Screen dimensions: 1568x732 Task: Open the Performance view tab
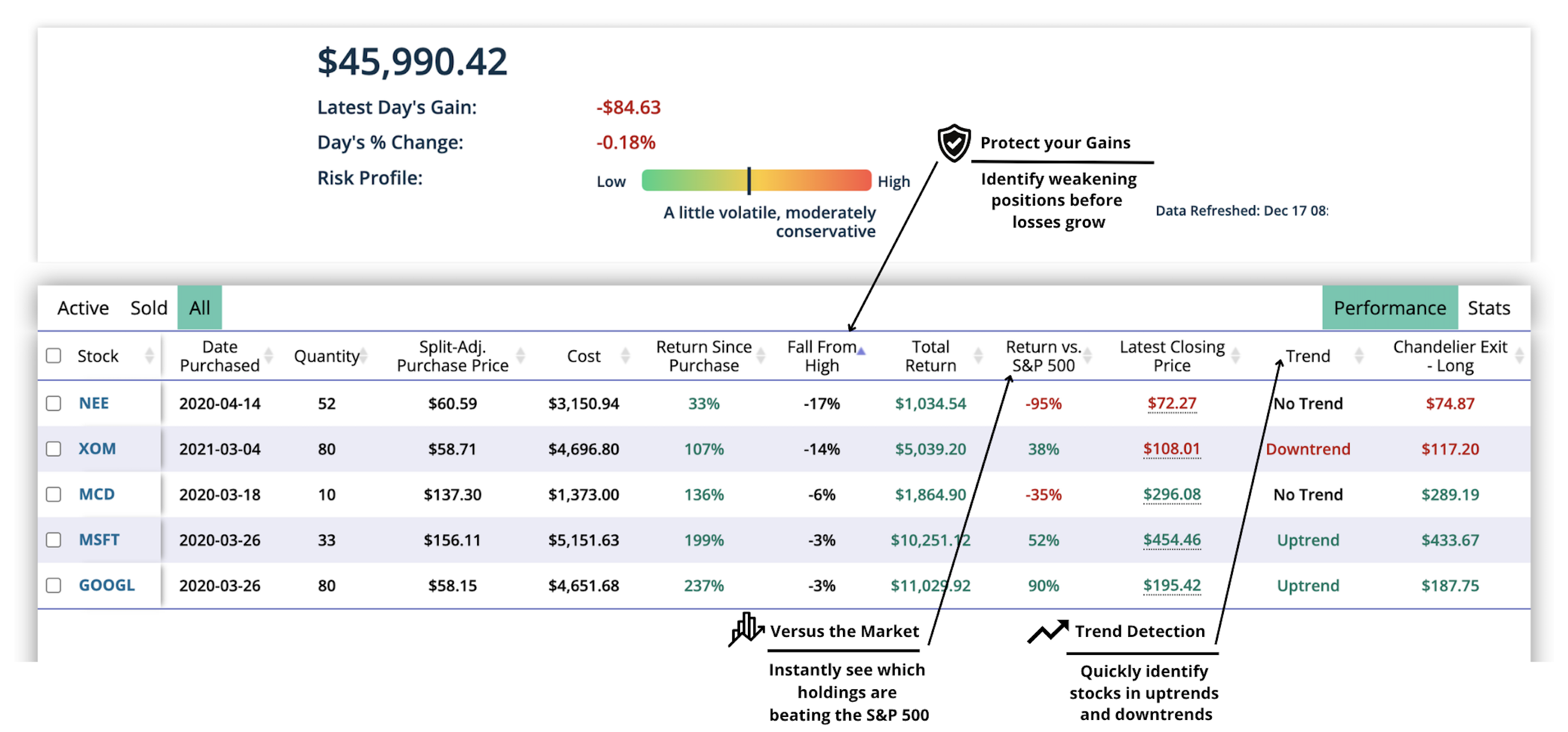(x=1390, y=308)
